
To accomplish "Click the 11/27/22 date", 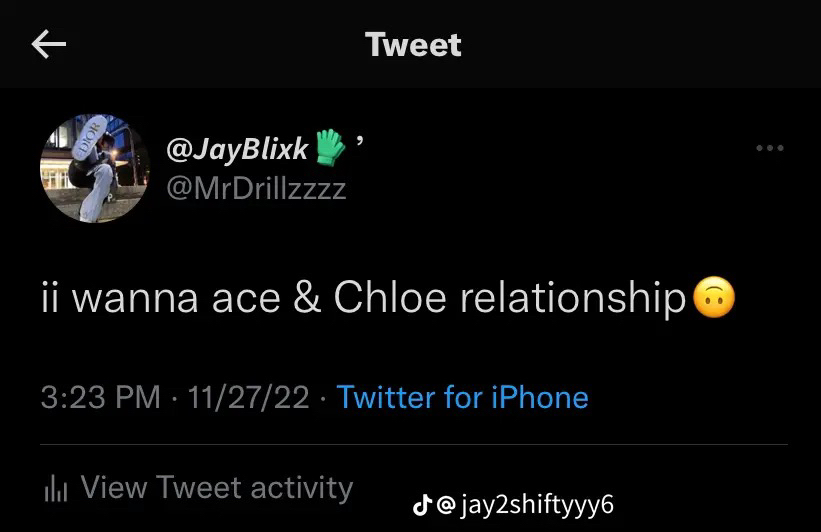I will pos(248,397).
